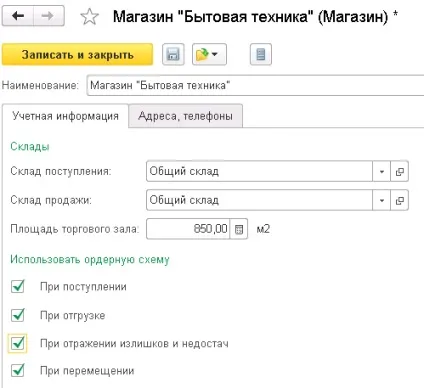Save with the floppy disk icon
This screenshot has height=388, width=424.
pos(173,54)
